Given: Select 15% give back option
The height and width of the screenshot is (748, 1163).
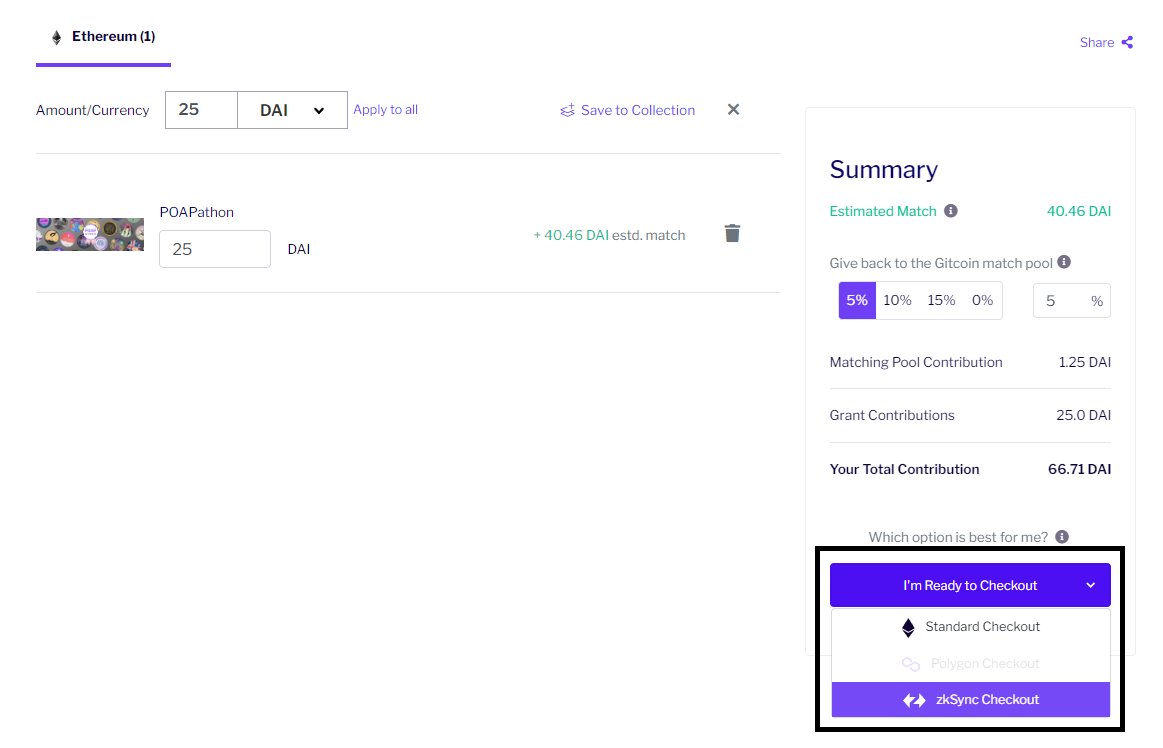Looking at the screenshot, I should coord(940,301).
